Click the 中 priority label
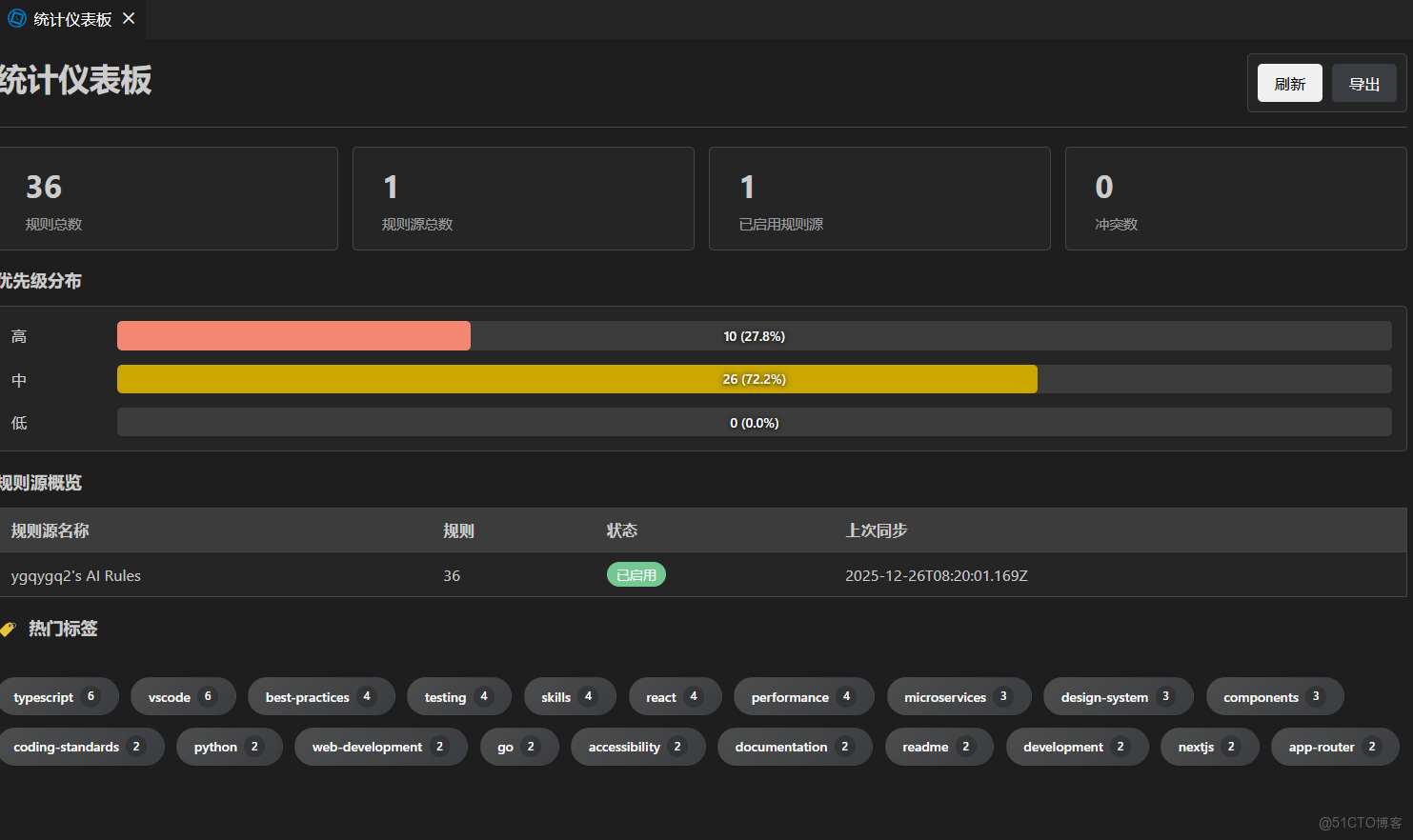 [19, 380]
